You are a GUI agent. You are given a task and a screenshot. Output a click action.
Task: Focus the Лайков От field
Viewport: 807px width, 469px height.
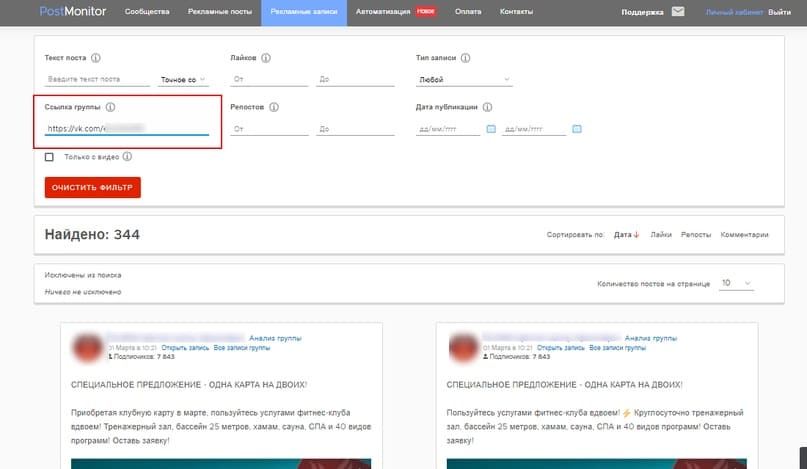[269, 79]
